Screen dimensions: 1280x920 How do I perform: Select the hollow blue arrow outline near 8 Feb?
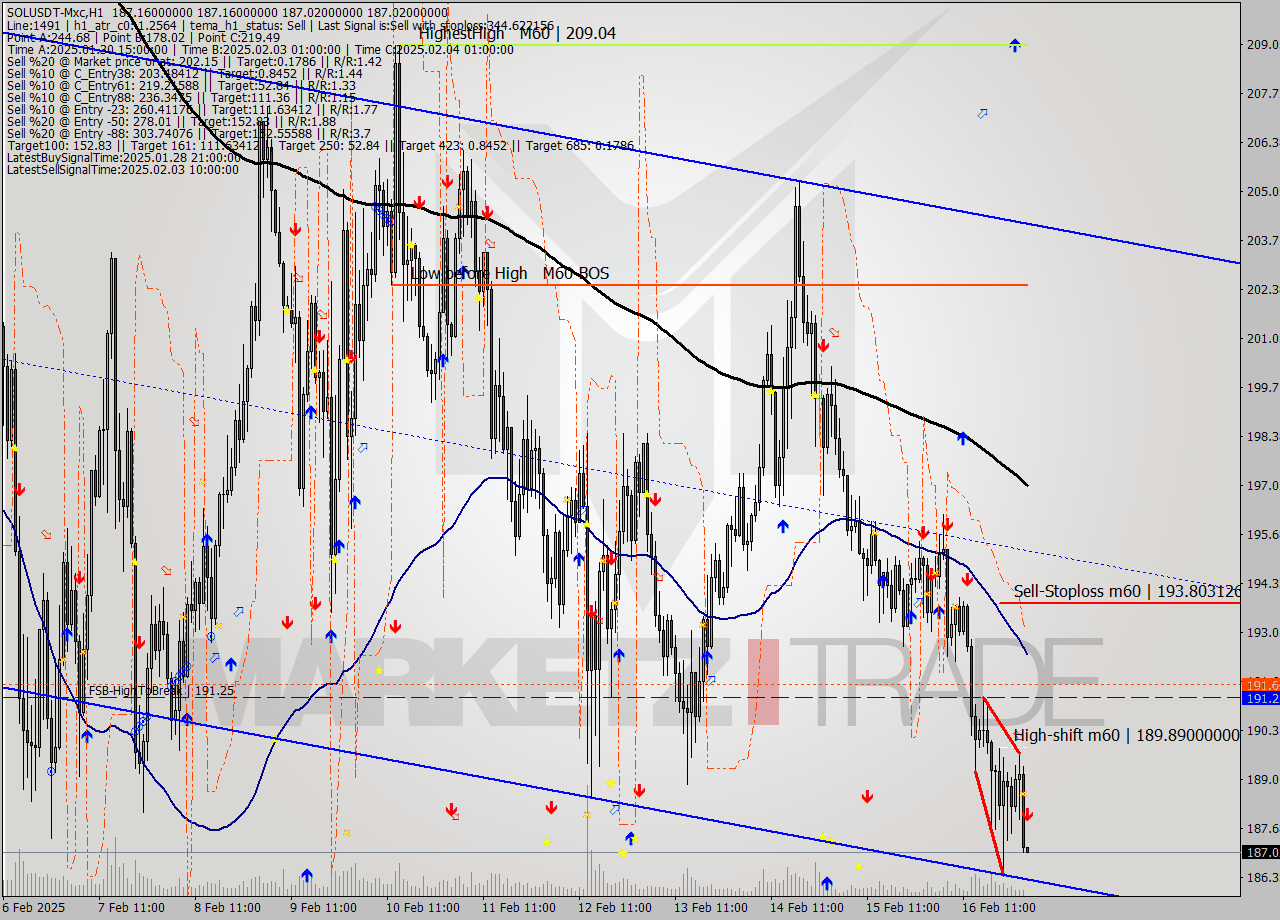tap(239, 611)
